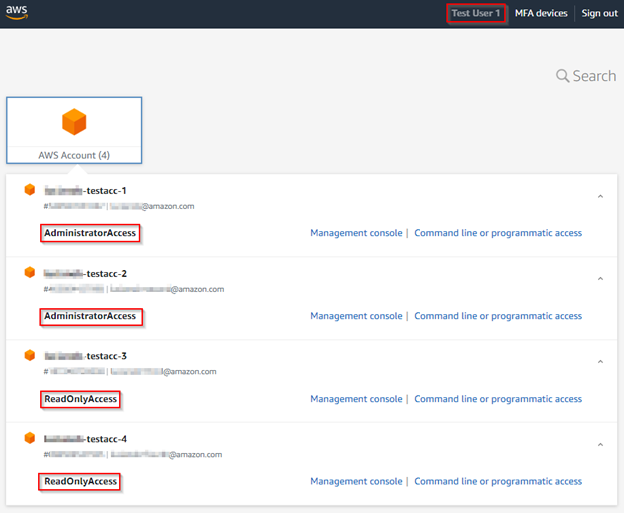The image size is (624, 513).
Task: Click the Search magnifier icon
Action: [562, 76]
